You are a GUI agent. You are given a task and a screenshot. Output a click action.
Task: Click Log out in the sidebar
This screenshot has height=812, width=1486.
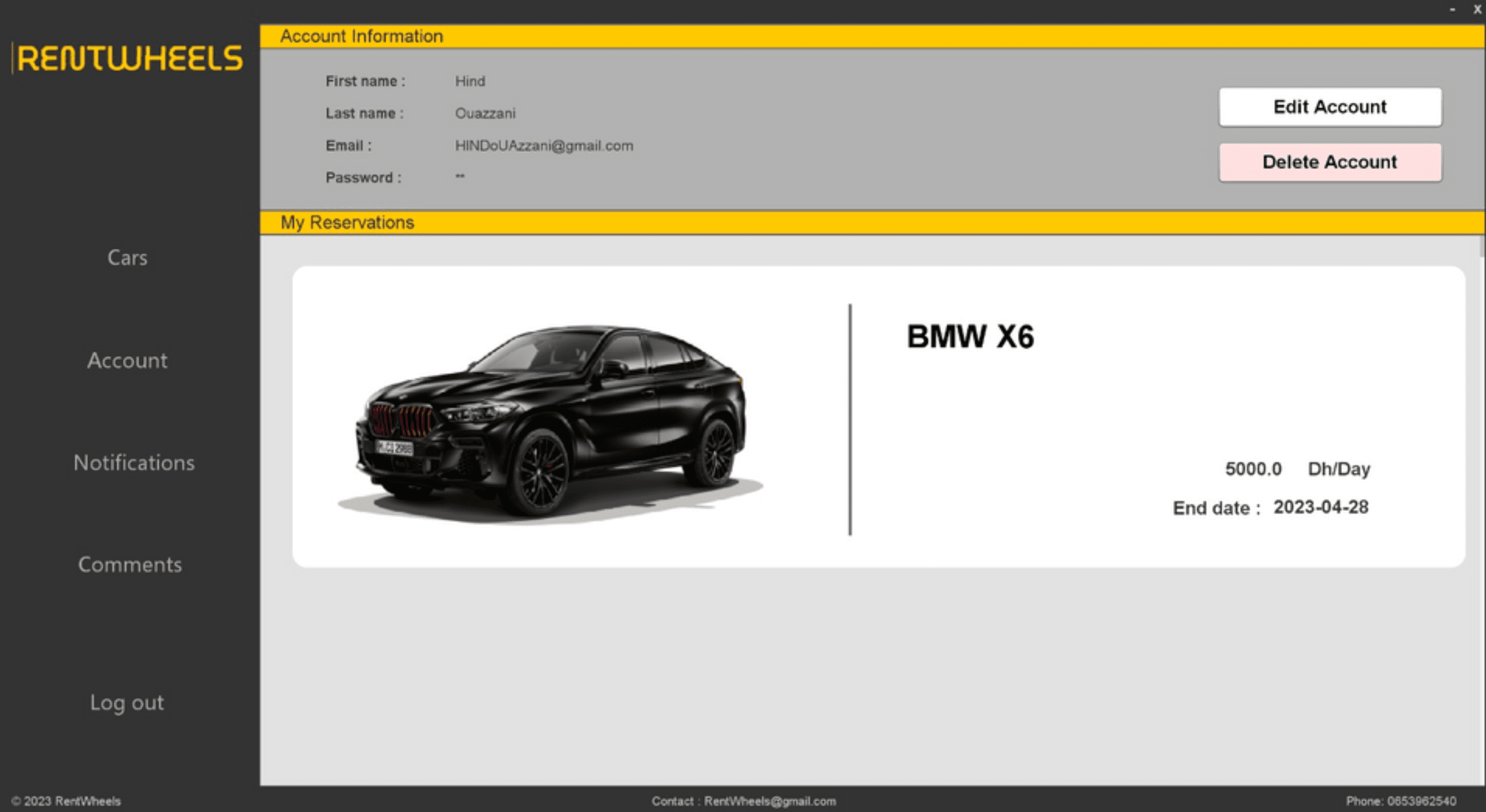[x=127, y=702]
